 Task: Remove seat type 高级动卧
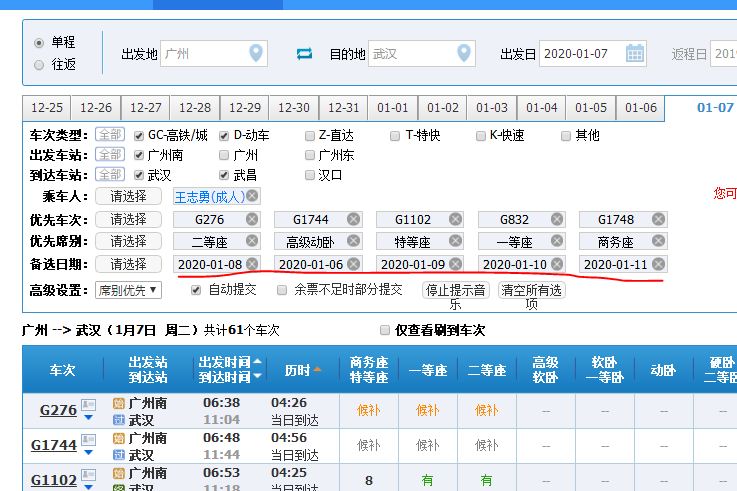pos(353,241)
